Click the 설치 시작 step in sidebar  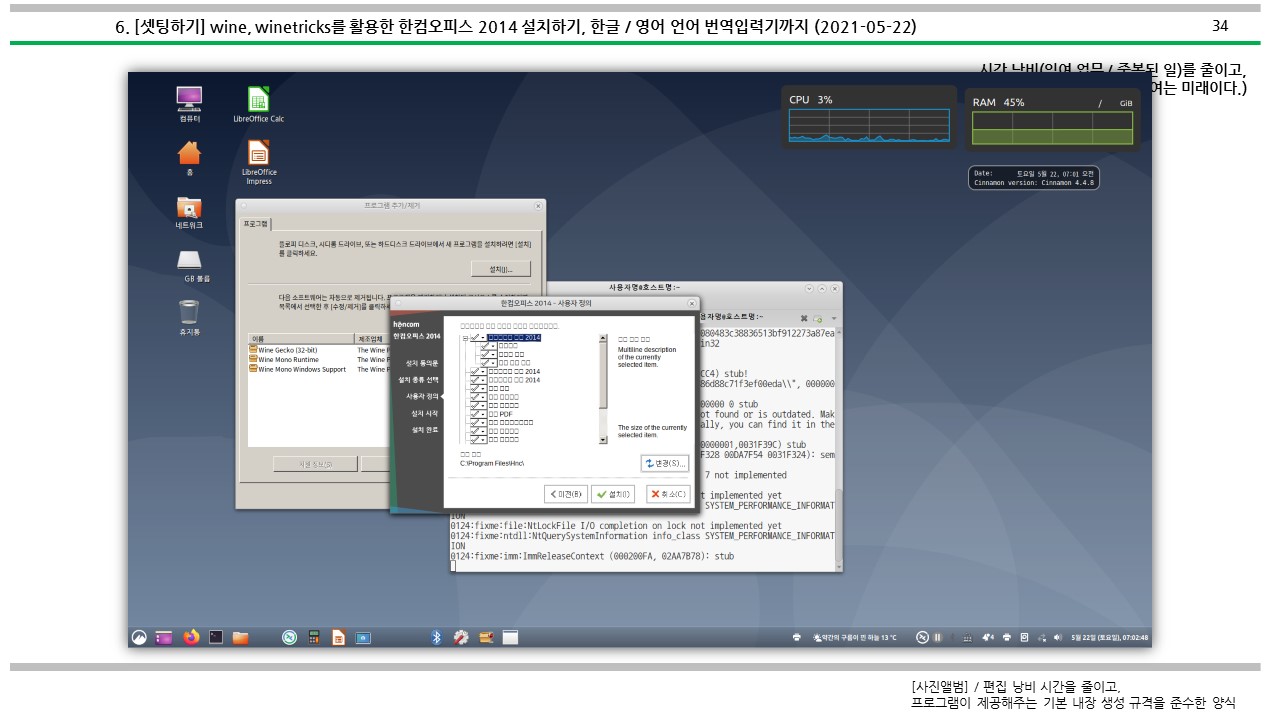coord(425,413)
